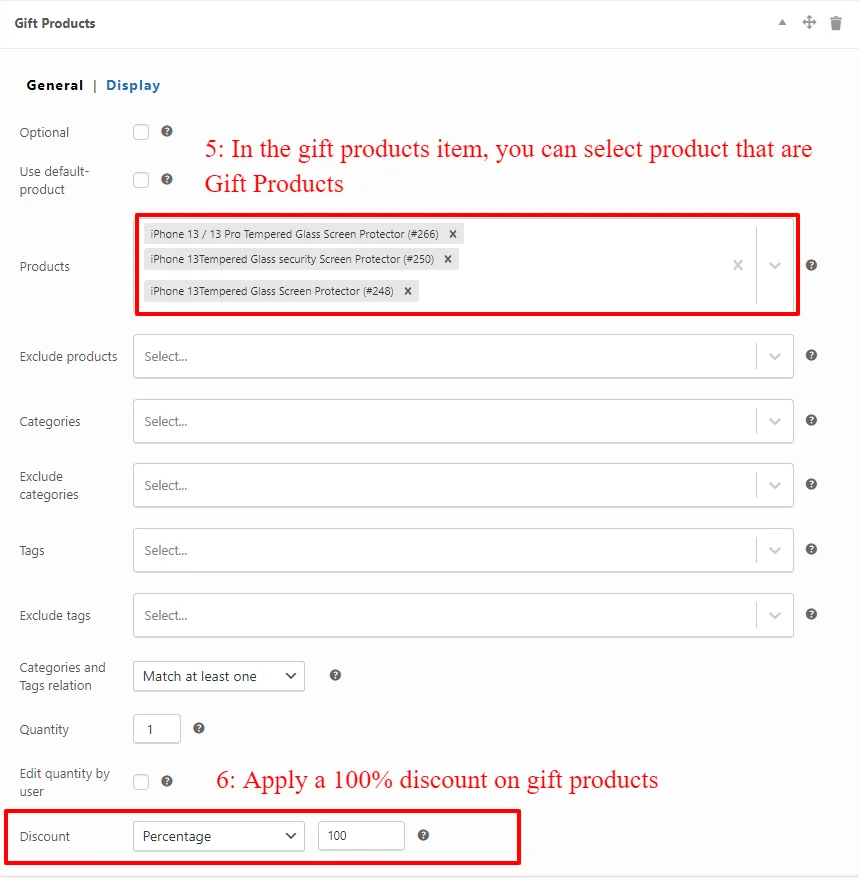859x881 pixels.
Task: Remove the iPhone 13 Pro Tempered Glass #266 tag
Action: point(453,234)
